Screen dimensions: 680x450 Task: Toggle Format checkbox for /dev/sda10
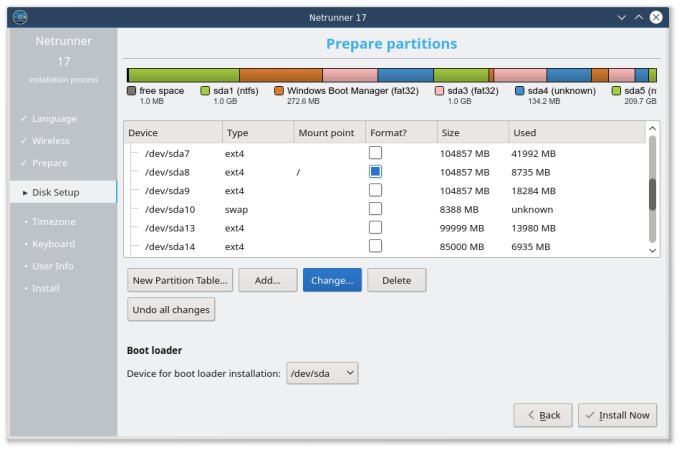375,209
